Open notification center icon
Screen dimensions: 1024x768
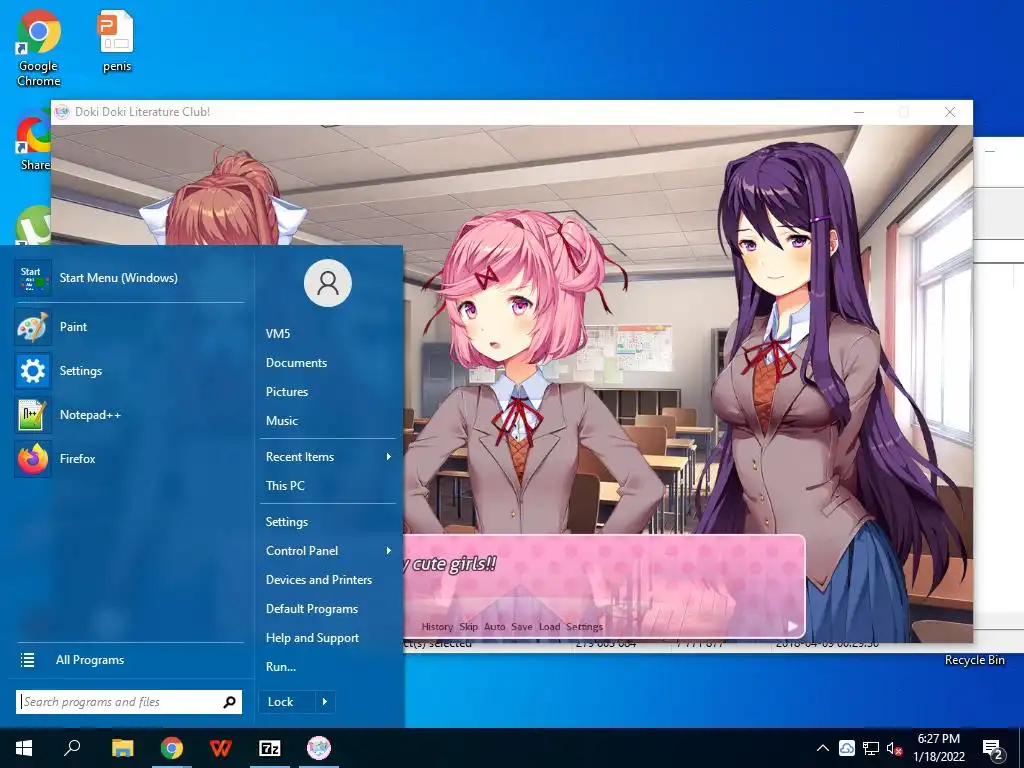pyautogui.click(x=993, y=749)
